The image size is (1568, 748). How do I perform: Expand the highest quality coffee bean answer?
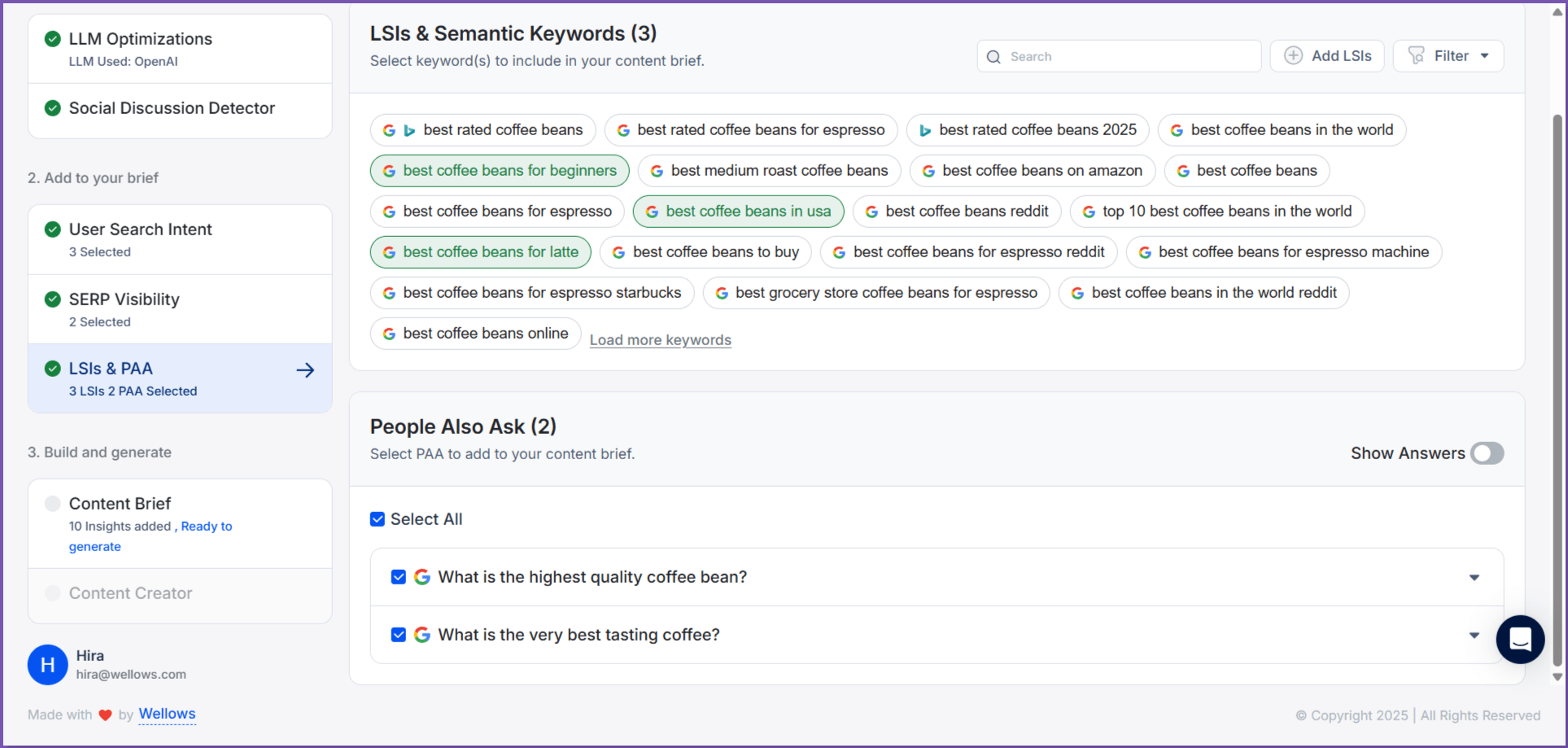click(x=1474, y=577)
